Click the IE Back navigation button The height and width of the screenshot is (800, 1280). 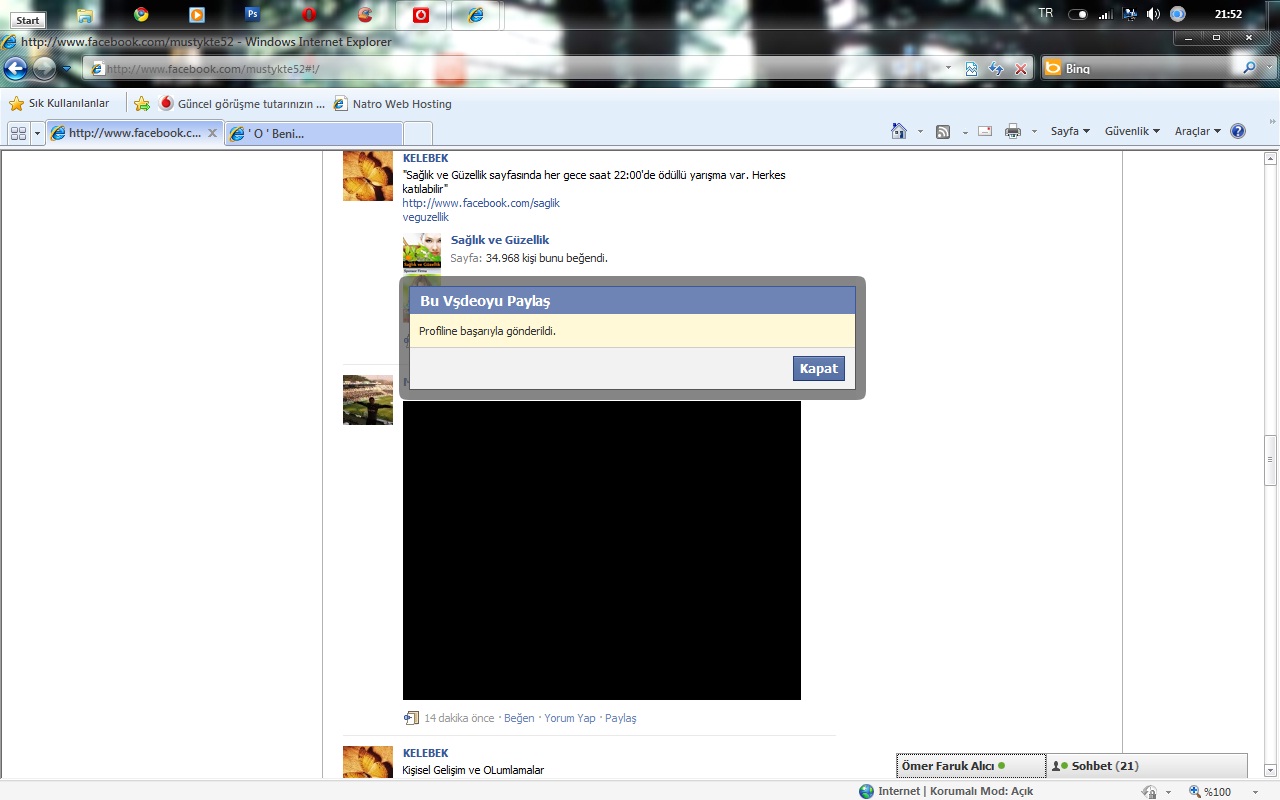15,68
